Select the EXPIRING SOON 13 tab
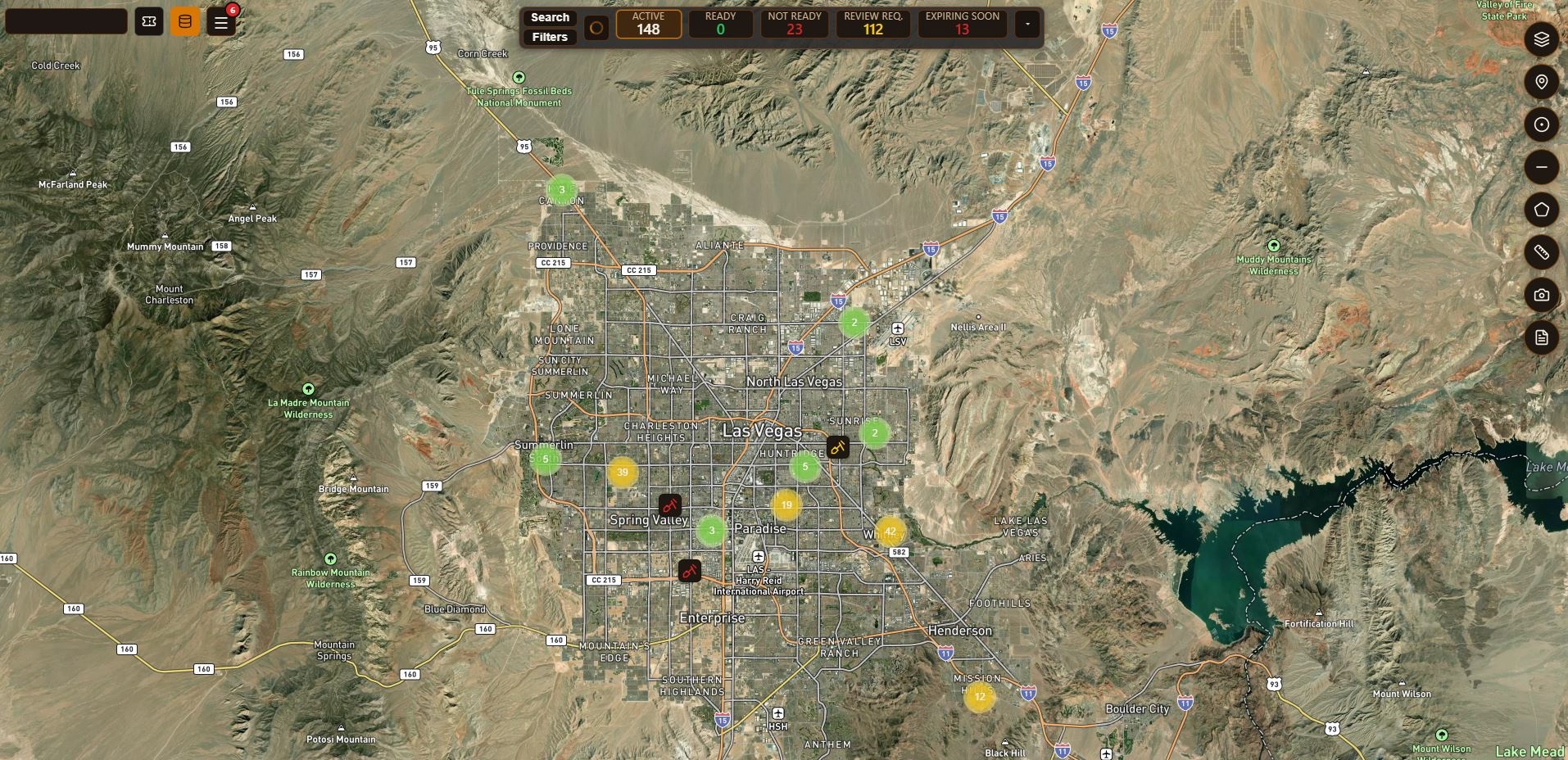Image resolution: width=1568 pixels, height=760 pixels. pos(963,25)
